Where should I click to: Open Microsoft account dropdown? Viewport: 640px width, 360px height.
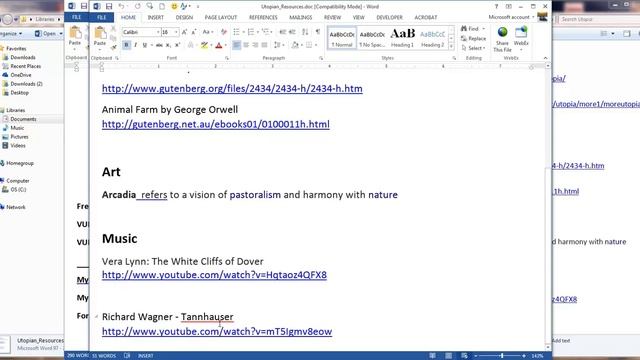(511, 17)
